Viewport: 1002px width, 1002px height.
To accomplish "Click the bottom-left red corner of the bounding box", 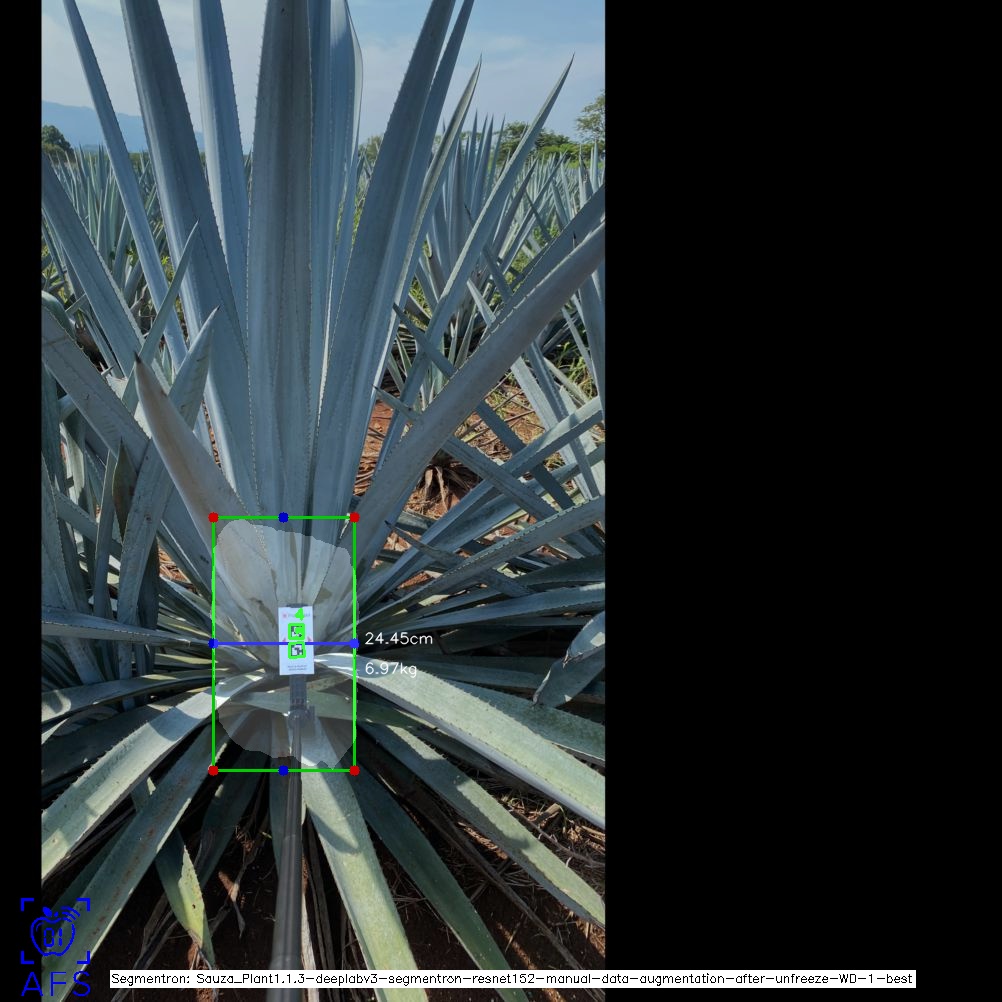I will point(213,771).
